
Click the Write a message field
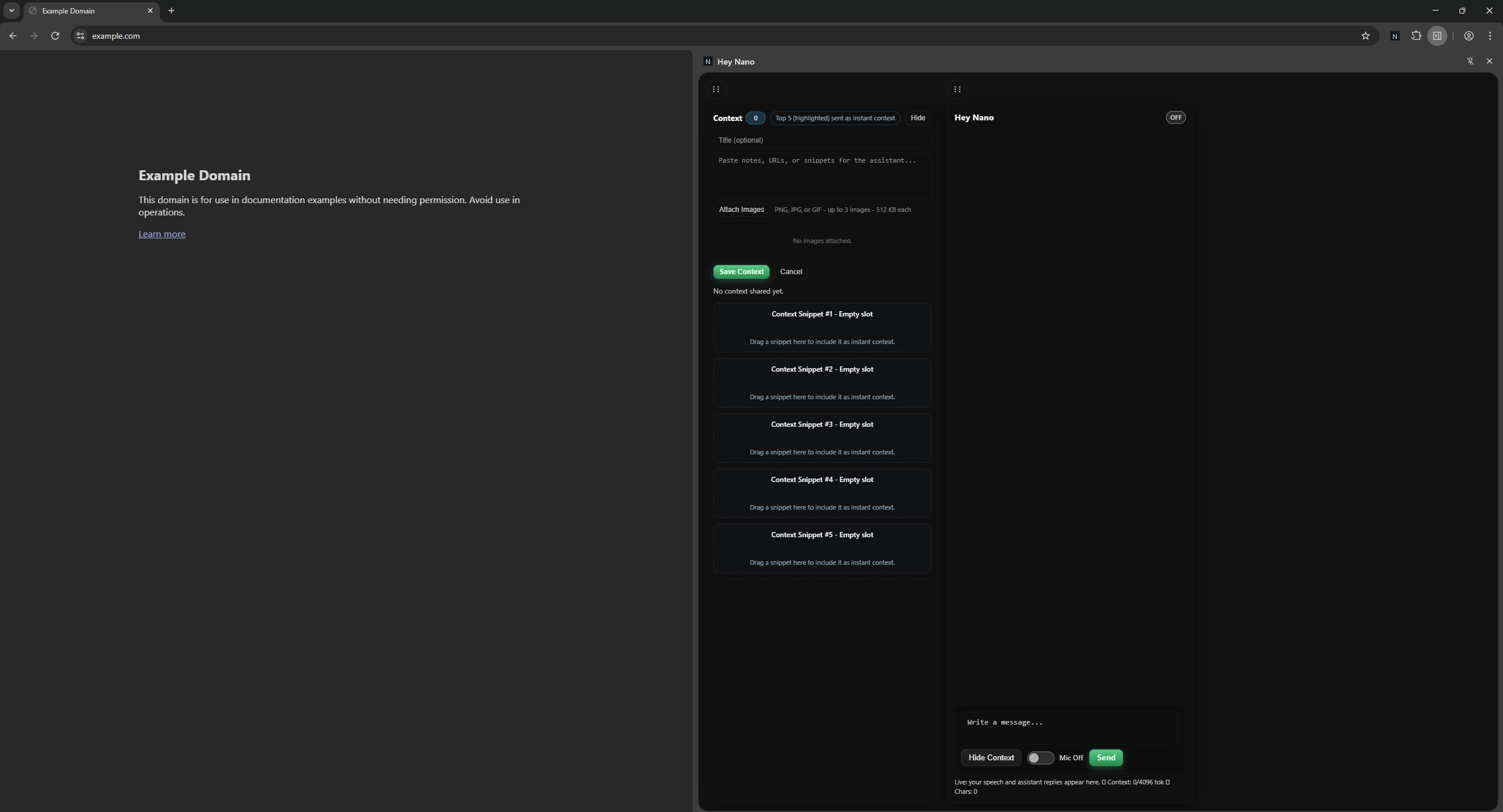point(1070,727)
